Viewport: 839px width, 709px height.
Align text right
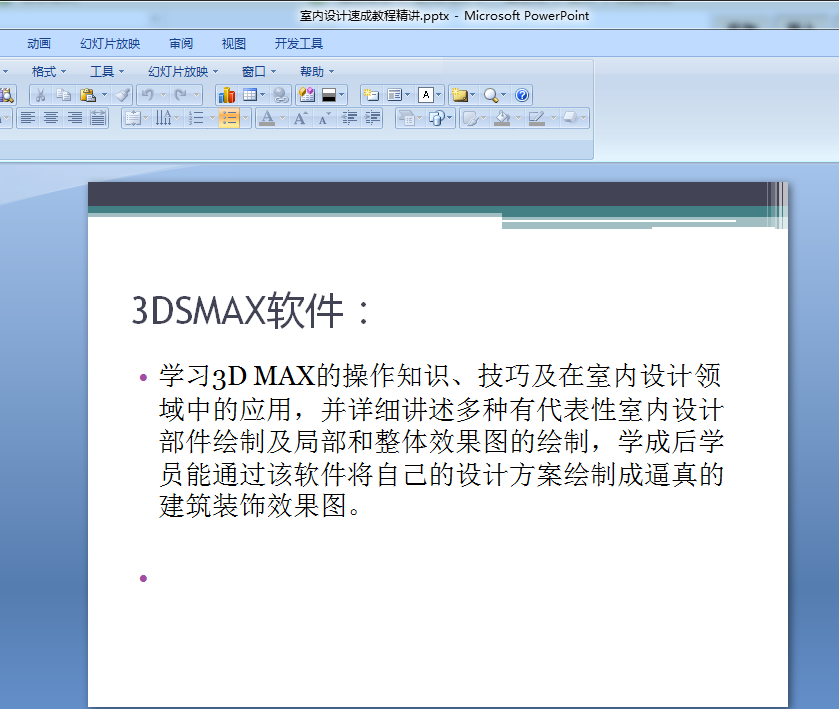[x=75, y=118]
